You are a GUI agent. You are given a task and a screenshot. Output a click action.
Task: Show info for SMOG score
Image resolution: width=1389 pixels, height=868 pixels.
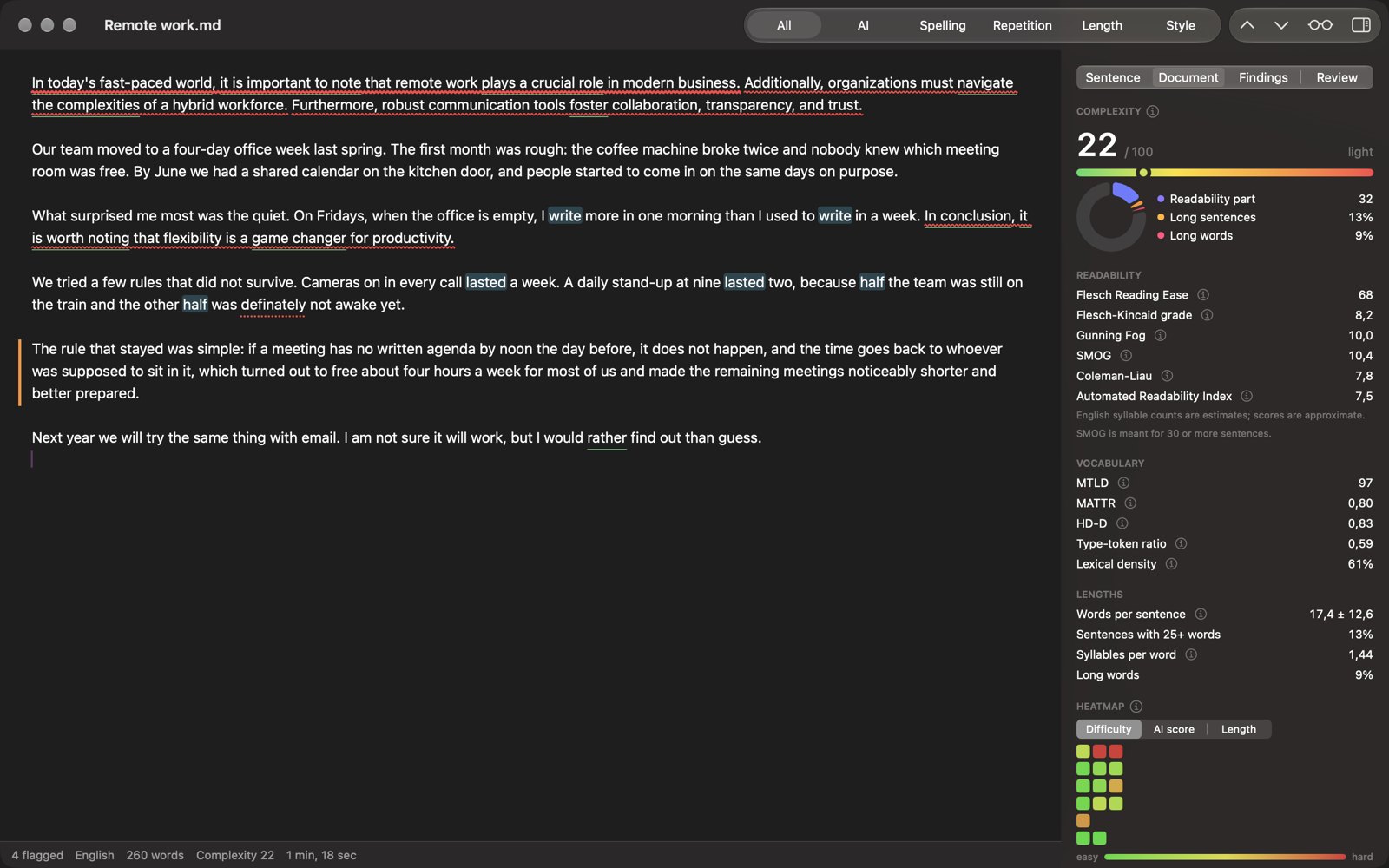pos(1126,356)
